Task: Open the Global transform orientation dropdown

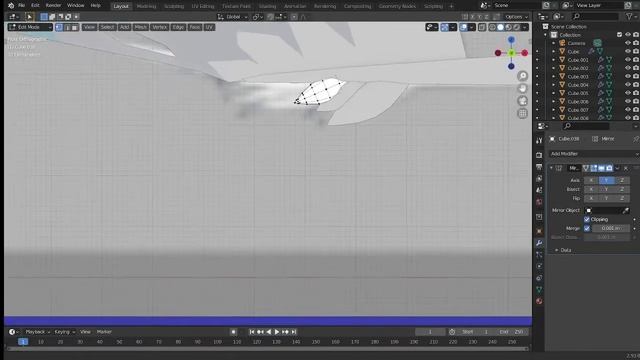Action: [x=233, y=17]
